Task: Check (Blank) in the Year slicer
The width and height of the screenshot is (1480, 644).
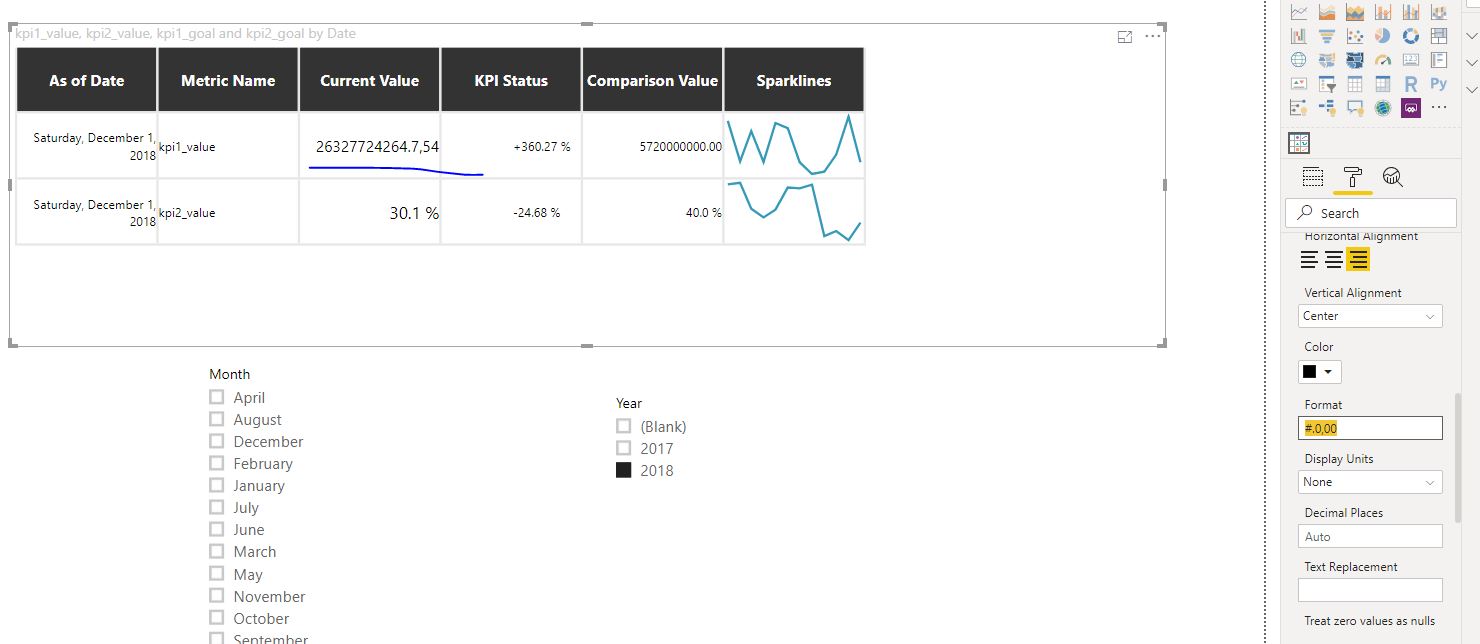Action: (x=623, y=426)
